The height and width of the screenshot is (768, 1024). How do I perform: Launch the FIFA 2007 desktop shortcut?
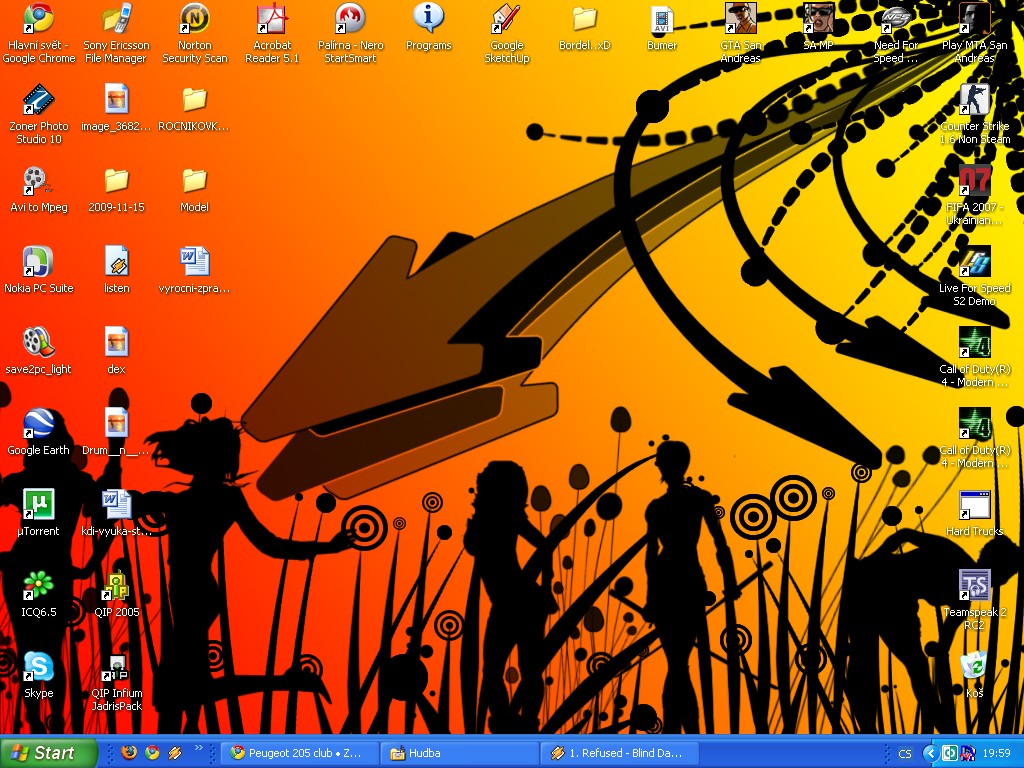coord(974,182)
